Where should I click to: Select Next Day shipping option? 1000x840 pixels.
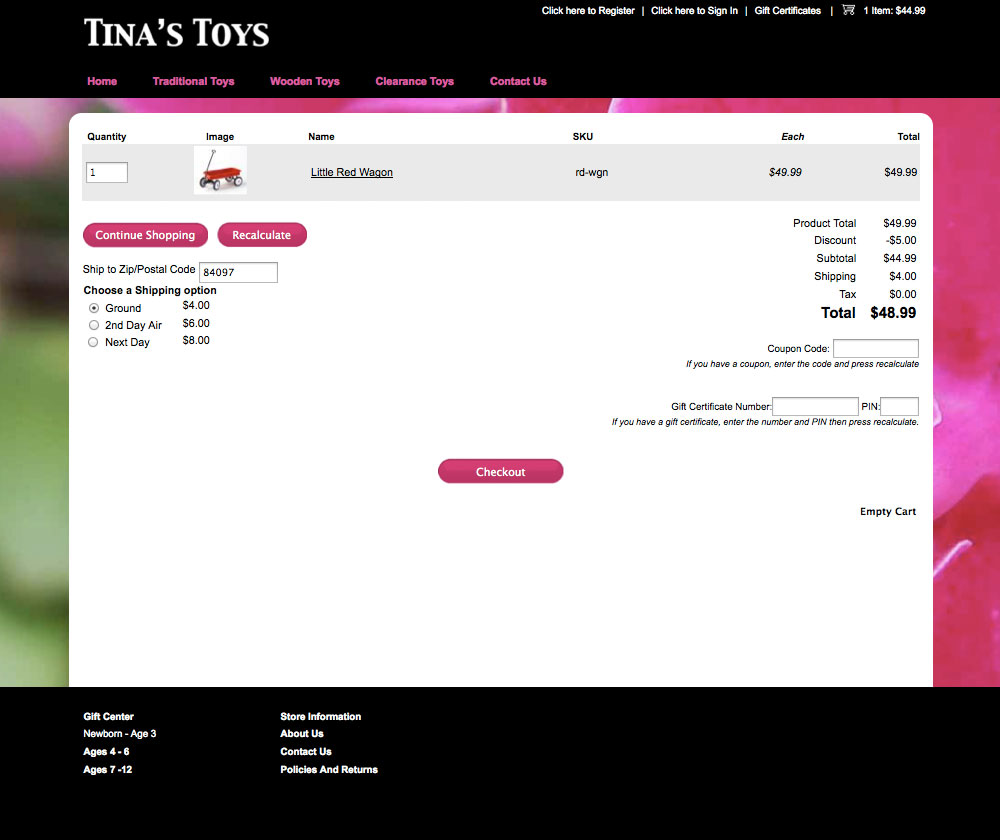click(94, 342)
